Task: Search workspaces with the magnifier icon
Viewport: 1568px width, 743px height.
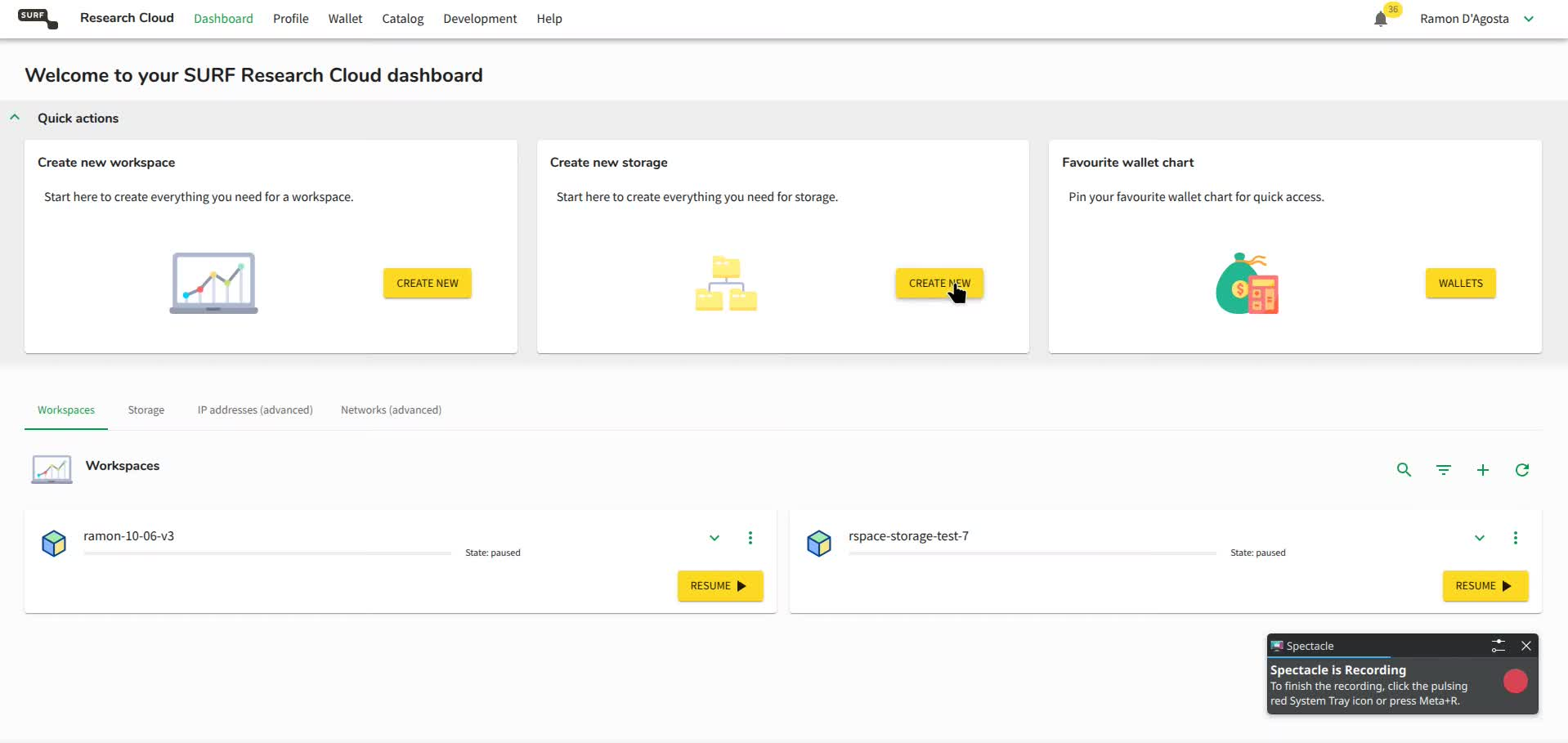Action: point(1404,470)
